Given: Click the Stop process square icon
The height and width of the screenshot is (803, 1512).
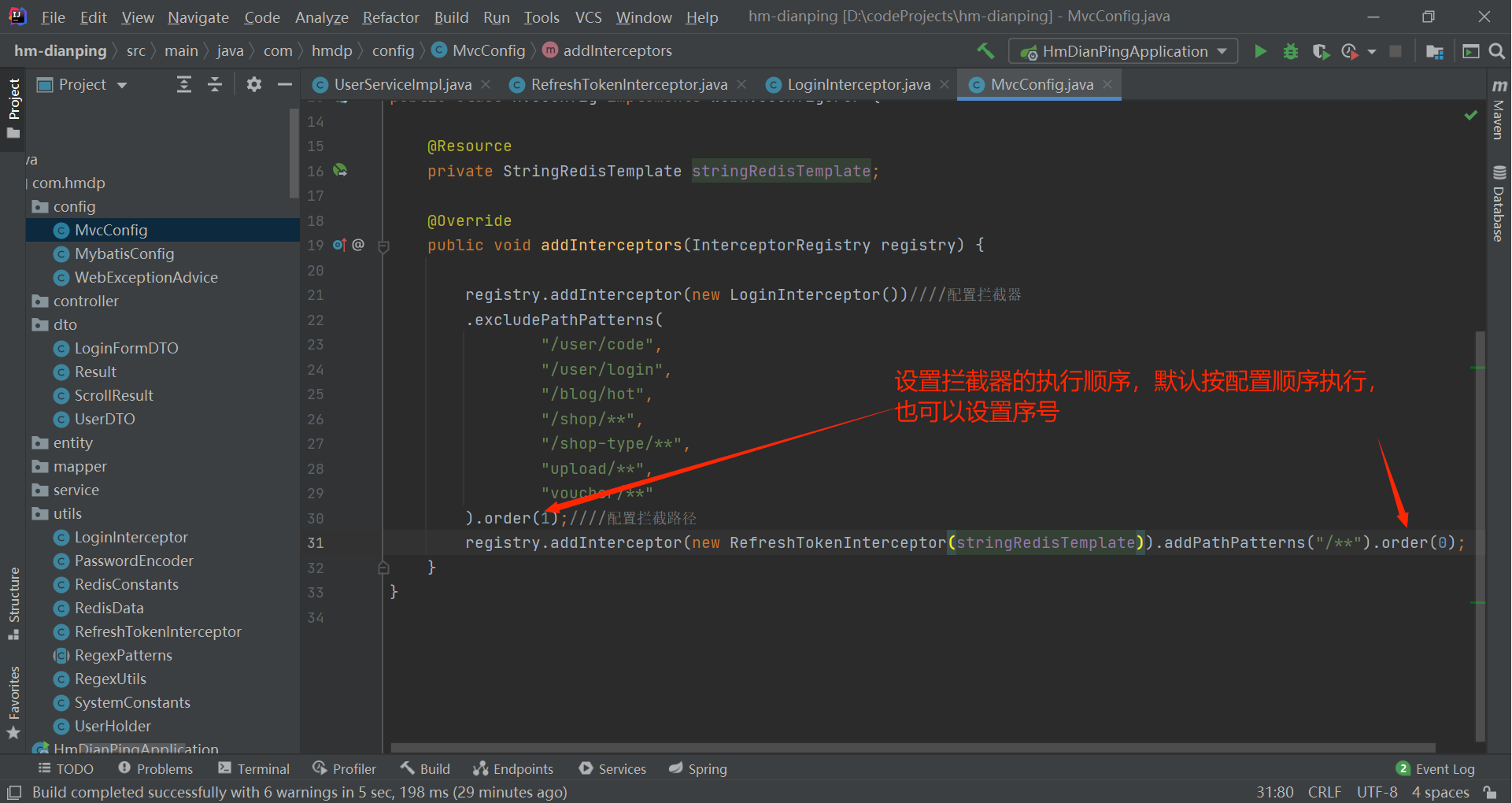Looking at the screenshot, I should pos(1396,51).
